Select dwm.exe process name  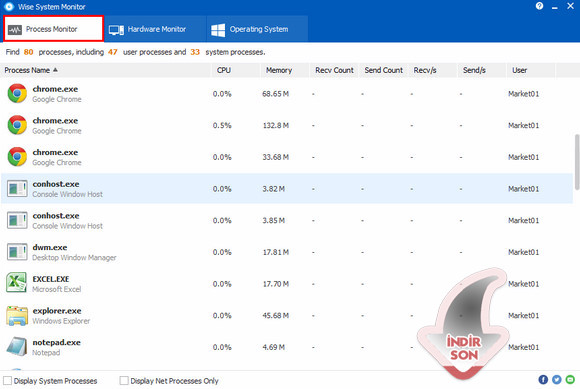point(50,247)
